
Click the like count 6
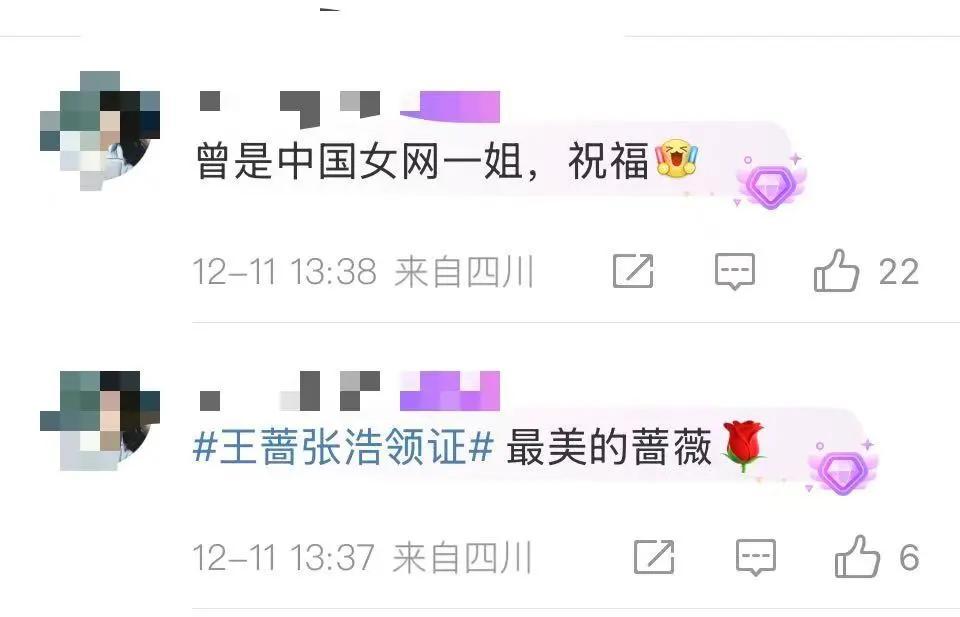pos(909,557)
